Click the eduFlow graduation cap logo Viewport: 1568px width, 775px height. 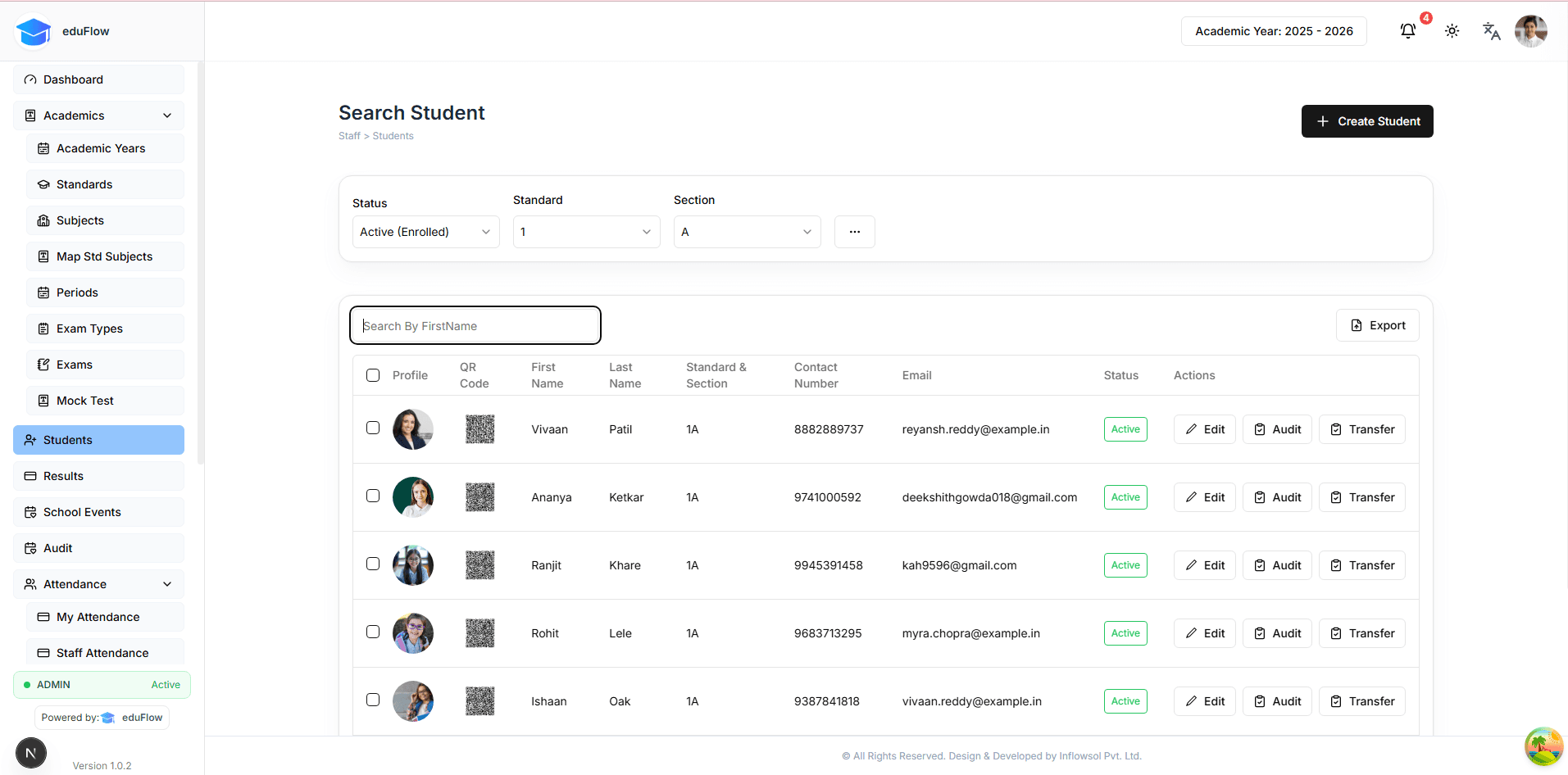tap(34, 32)
